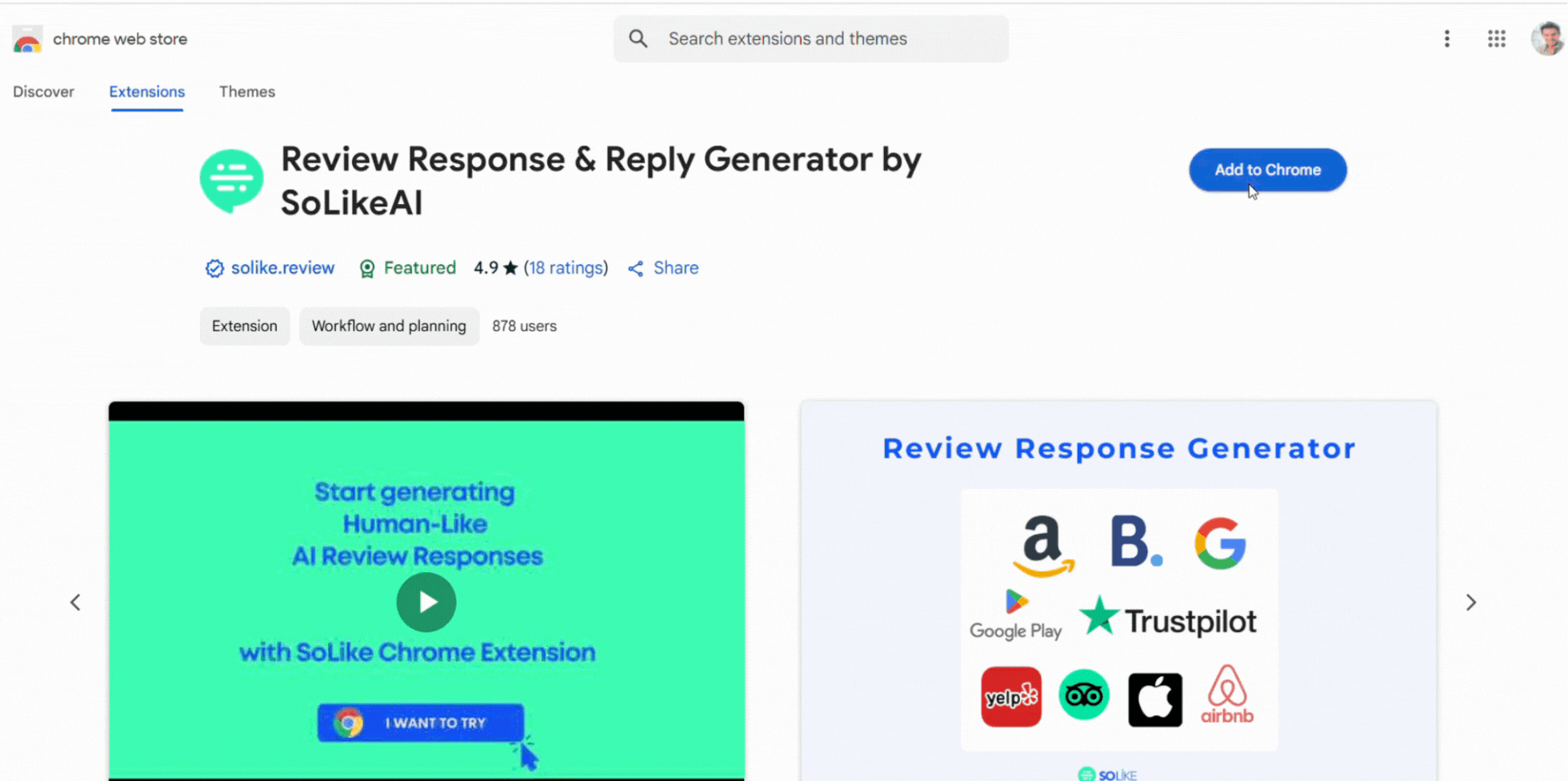Click the Booking.com B. logo
1568x781 pixels.
(1136, 542)
